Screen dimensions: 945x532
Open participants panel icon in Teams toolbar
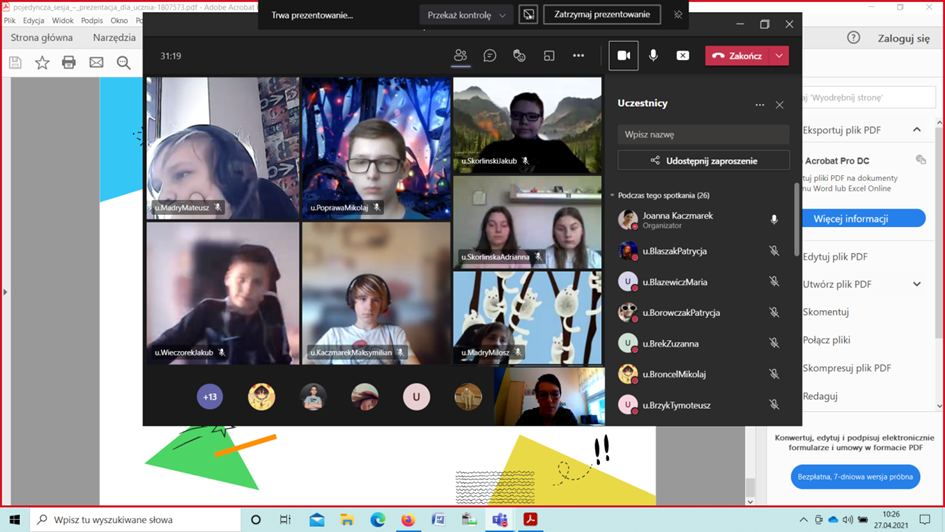pyautogui.click(x=460, y=55)
